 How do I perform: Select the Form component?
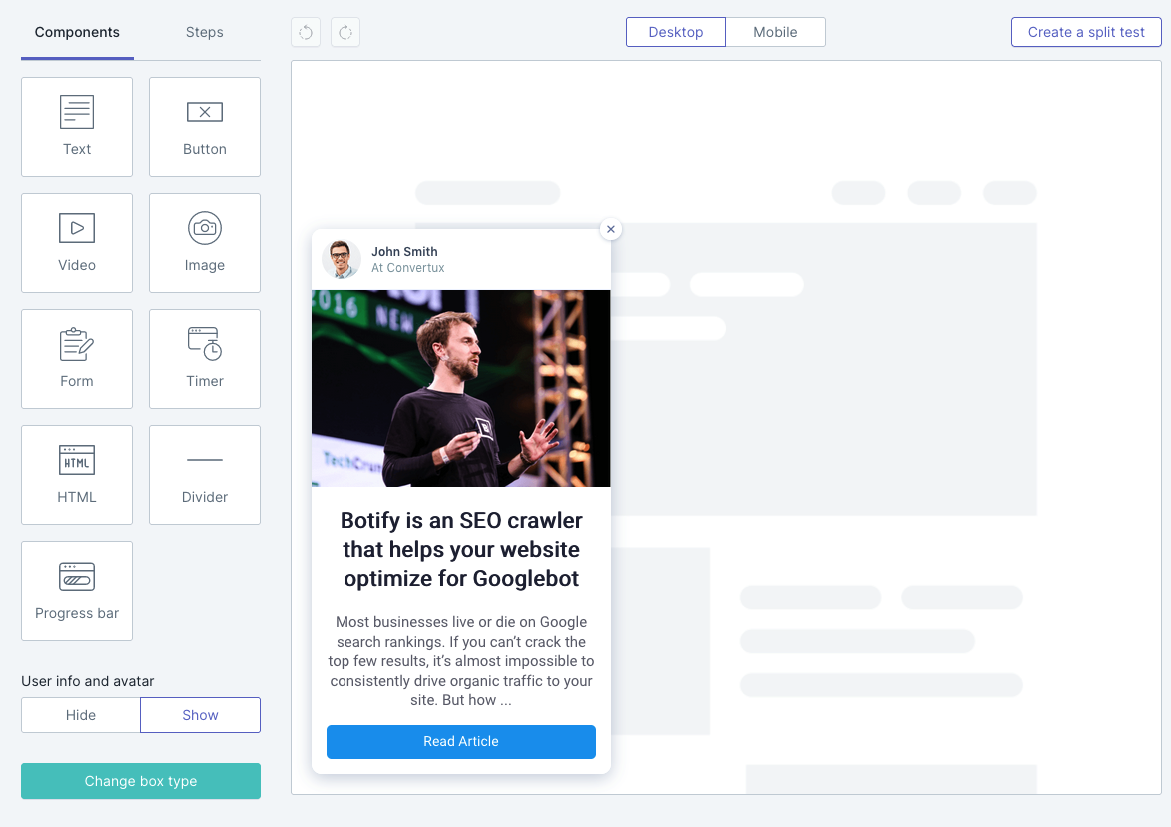pos(77,359)
